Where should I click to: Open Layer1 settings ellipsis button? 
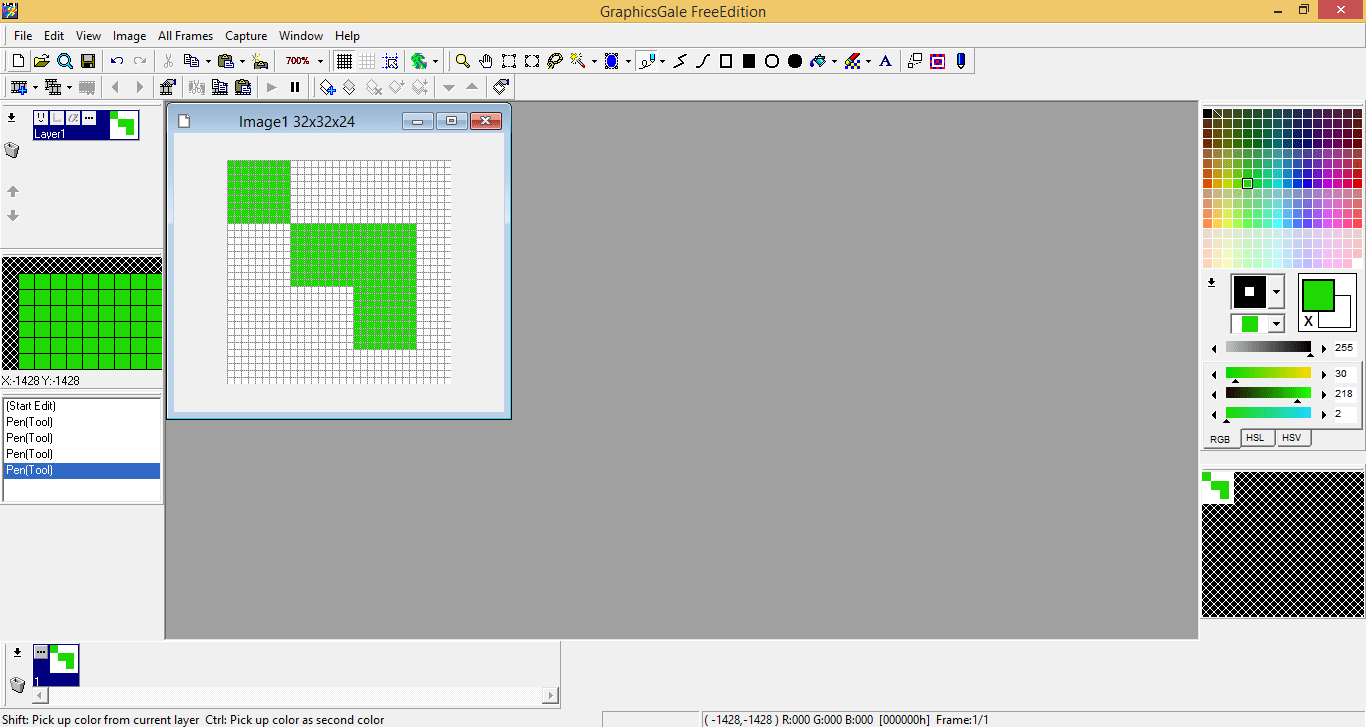[x=89, y=118]
